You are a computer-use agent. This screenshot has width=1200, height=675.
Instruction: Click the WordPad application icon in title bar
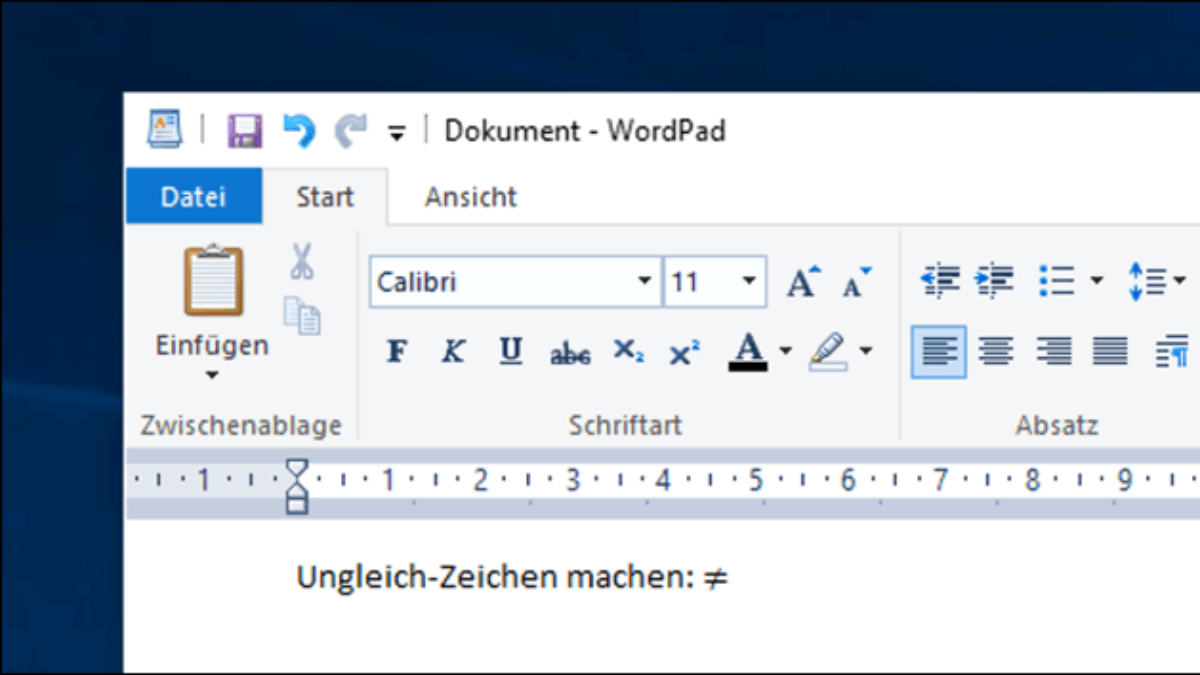coord(164,130)
